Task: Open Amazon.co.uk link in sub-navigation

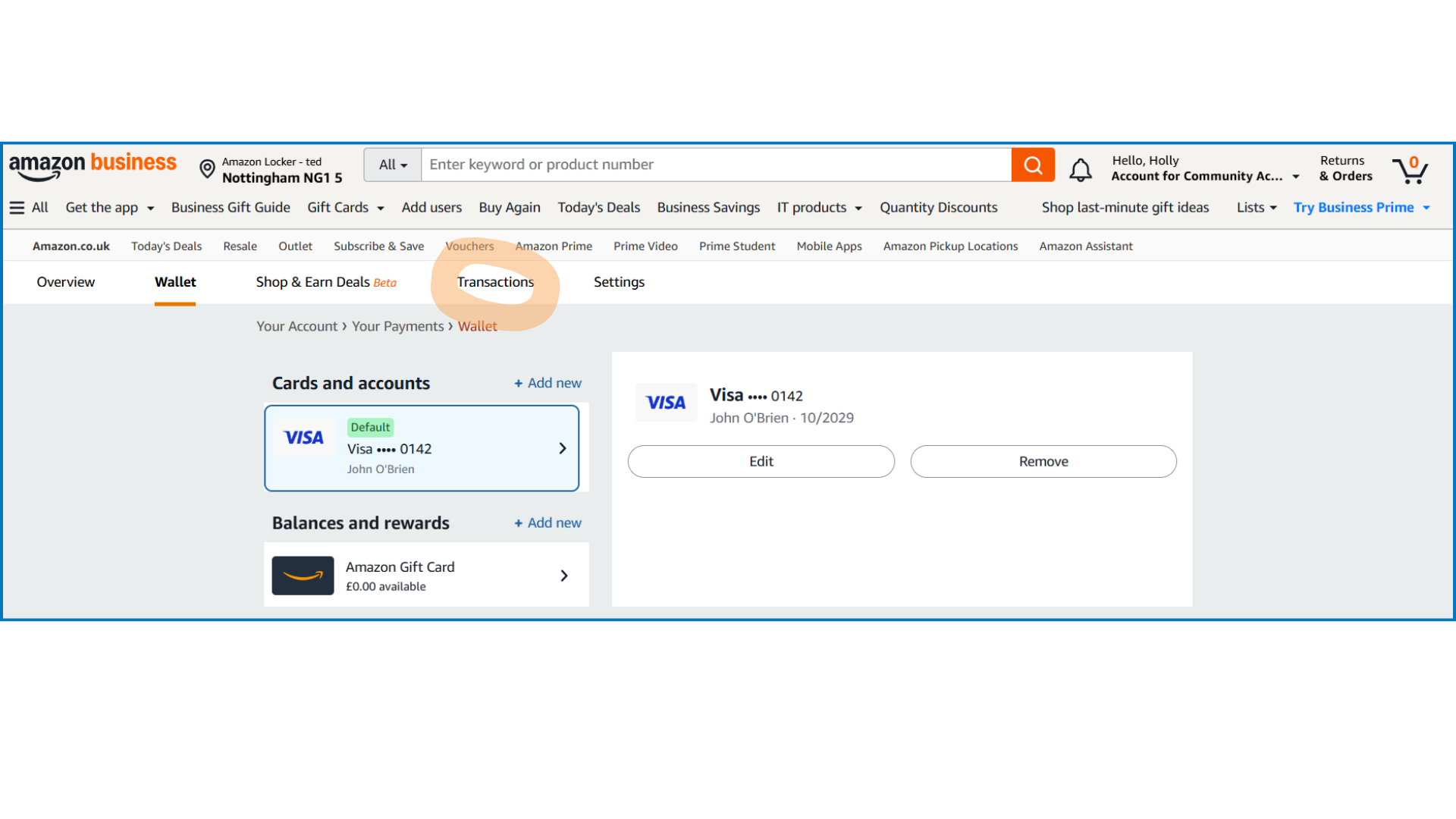Action: (x=71, y=246)
